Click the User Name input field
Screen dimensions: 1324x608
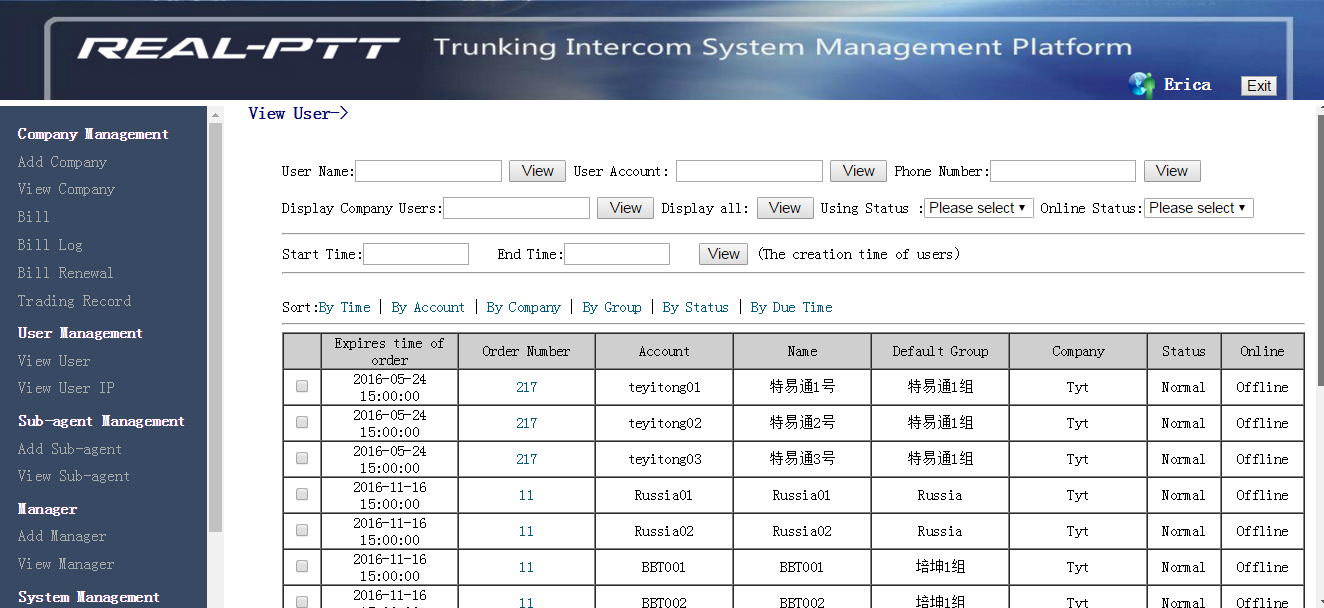(x=428, y=171)
